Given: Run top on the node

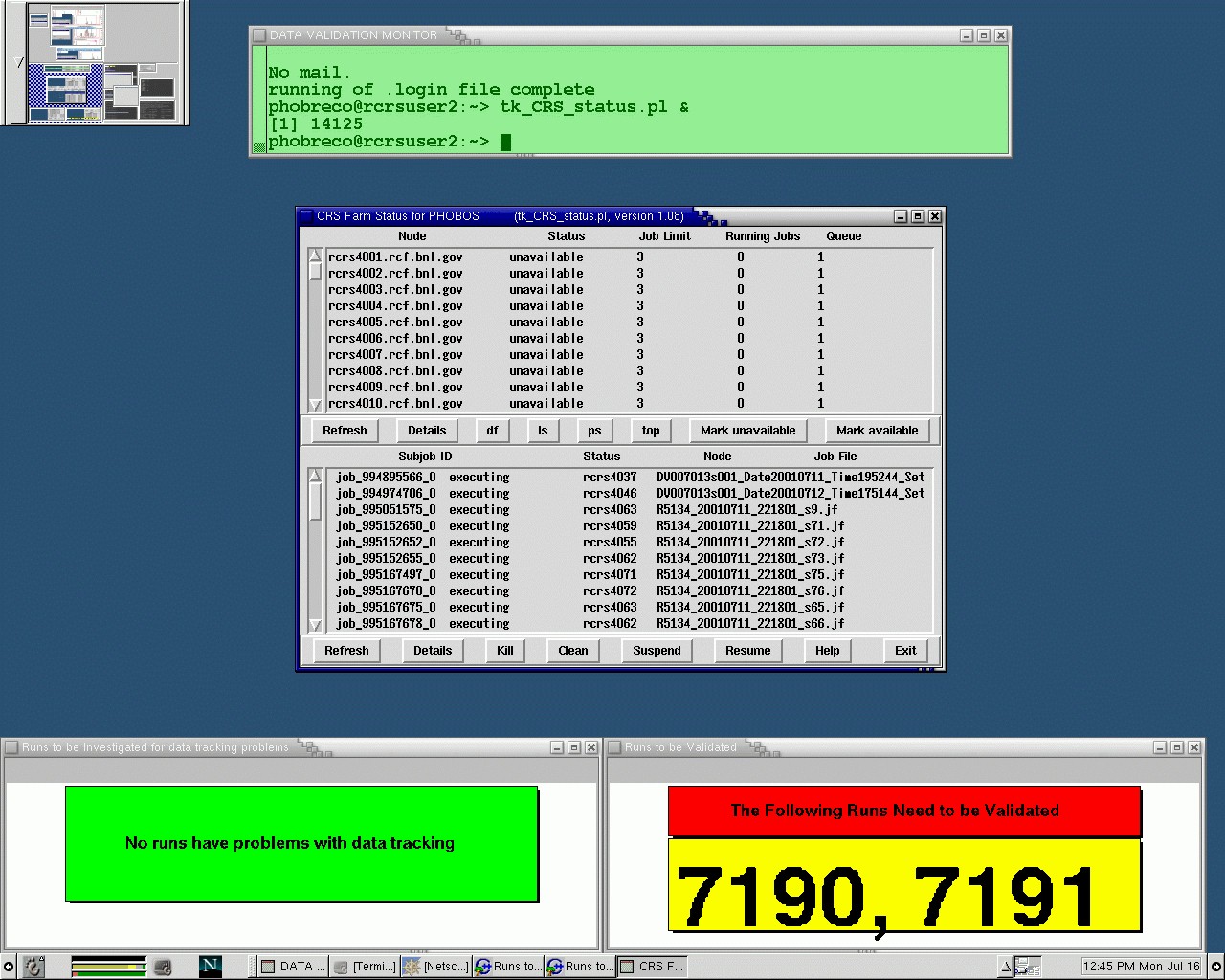Looking at the screenshot, I should click(x=651, y=431).
